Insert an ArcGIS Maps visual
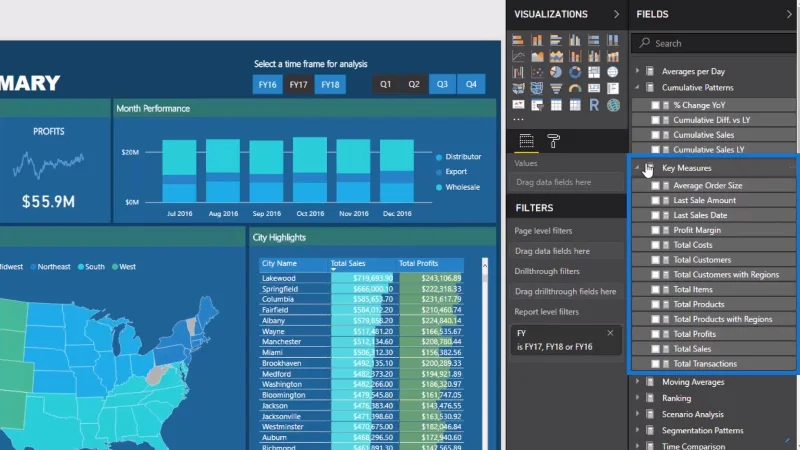 (x=613, y=105)
